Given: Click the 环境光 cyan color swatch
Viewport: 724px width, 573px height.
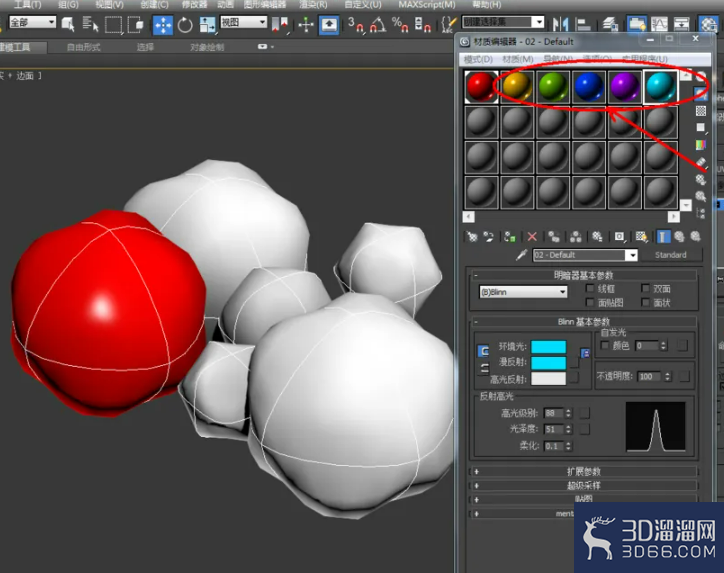Looking at the screenshot, I should tap(549, 347).
